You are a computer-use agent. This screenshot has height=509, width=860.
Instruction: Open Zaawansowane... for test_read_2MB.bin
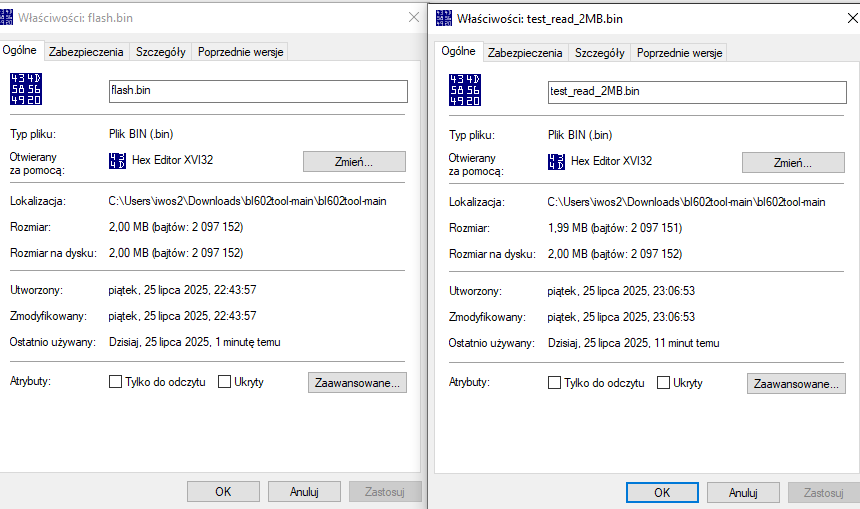coord(796,384)
